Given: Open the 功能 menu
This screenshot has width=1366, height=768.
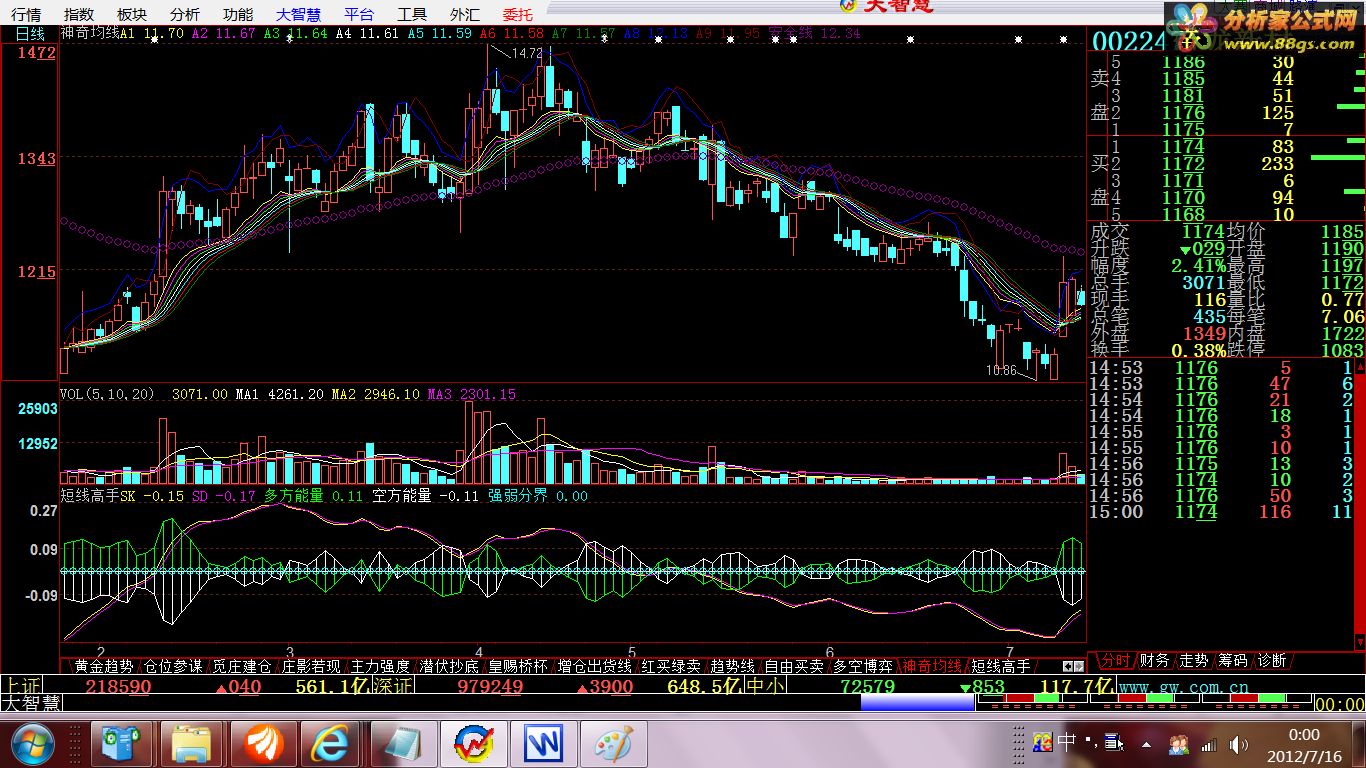Looking at the screenshot, I should pyautogui.click(x=238, y=14).
